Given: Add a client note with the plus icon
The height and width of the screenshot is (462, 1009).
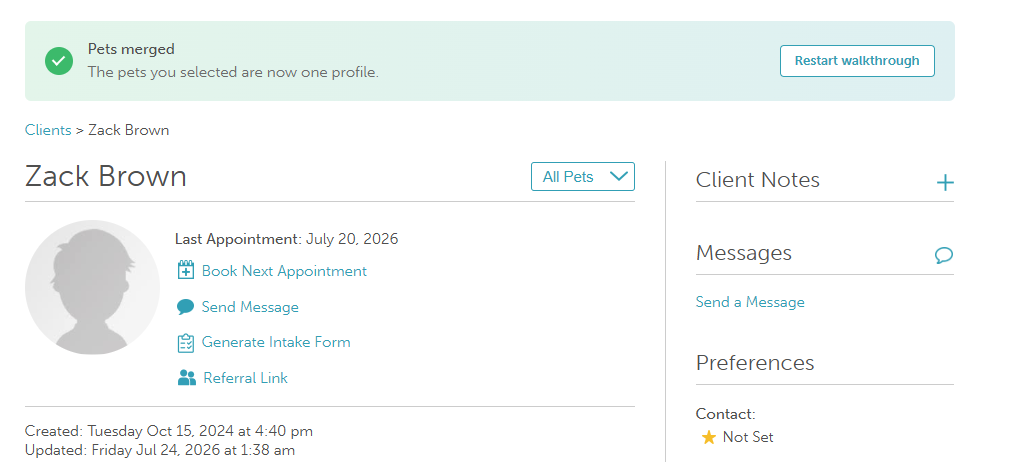Looking at the screenshot, I should point(945,183).
